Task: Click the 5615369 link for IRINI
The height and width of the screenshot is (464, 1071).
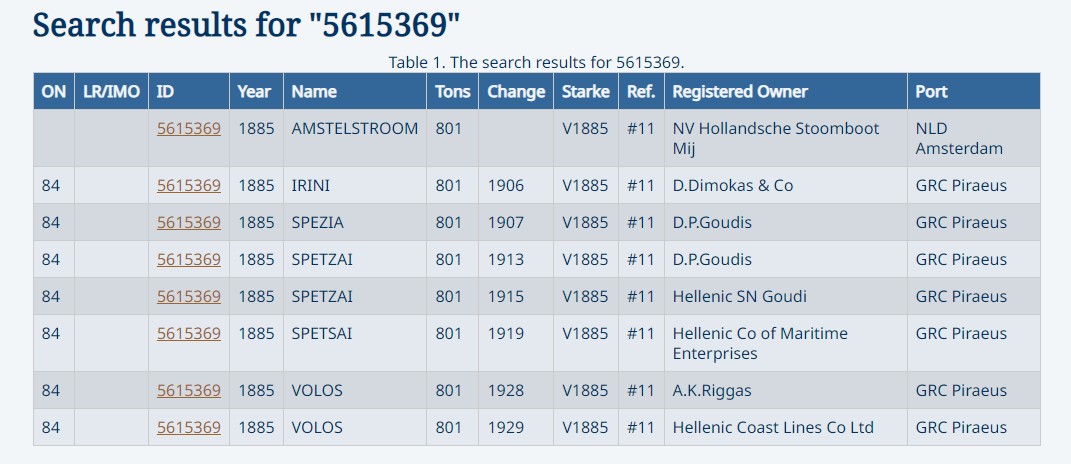Action: (x=188, y=186)
